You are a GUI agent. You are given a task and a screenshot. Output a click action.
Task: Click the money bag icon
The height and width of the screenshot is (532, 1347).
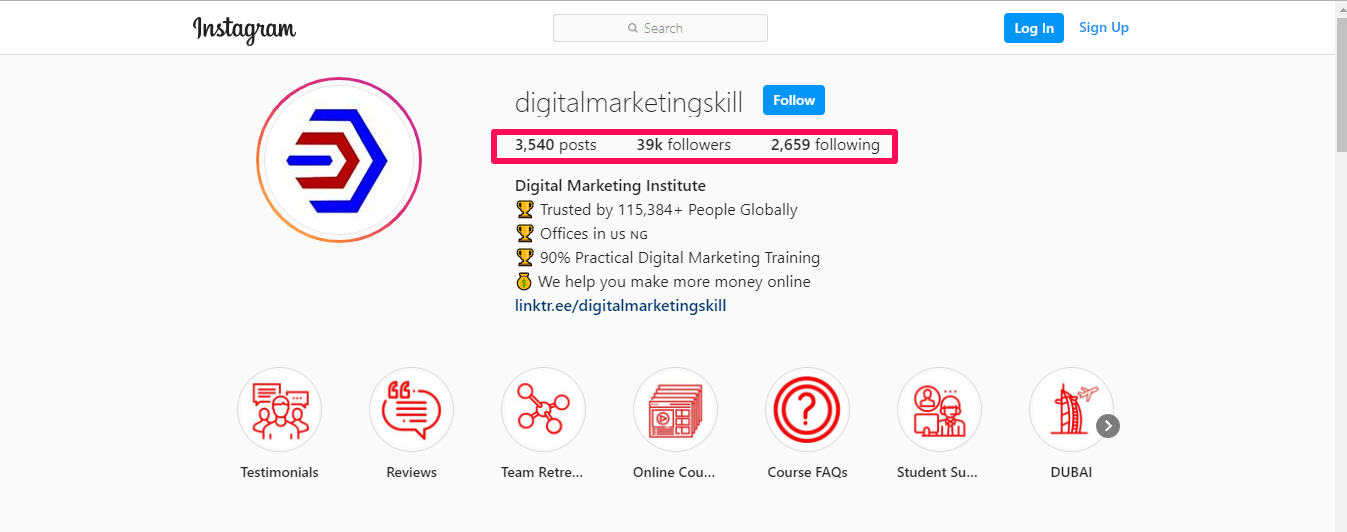tap(524, 282)
